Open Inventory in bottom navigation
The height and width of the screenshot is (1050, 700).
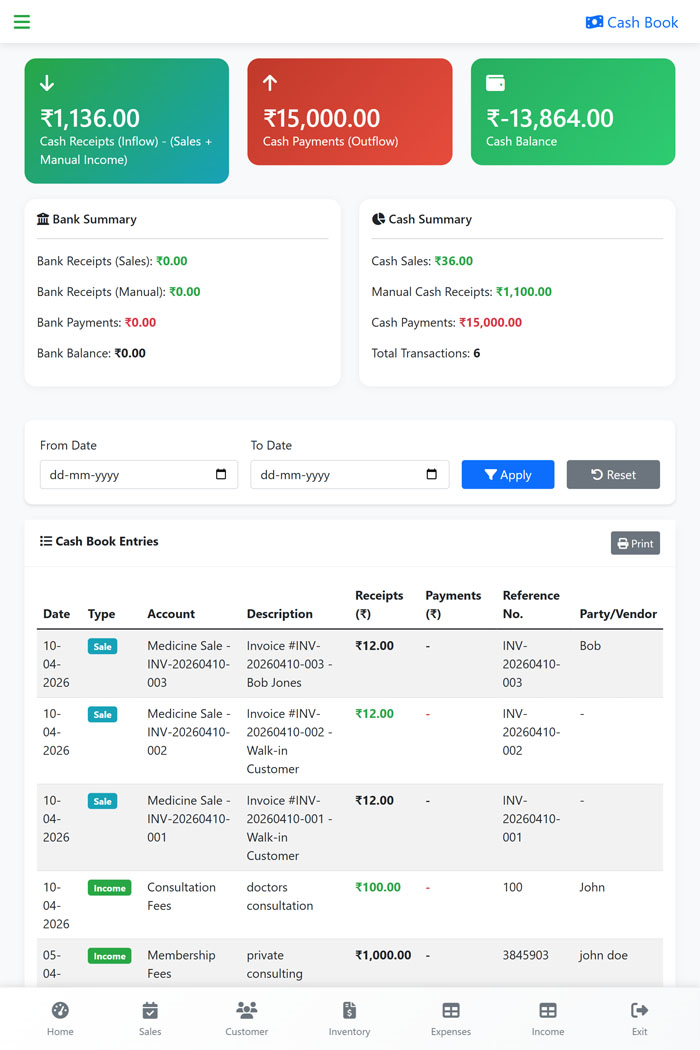349,1019
